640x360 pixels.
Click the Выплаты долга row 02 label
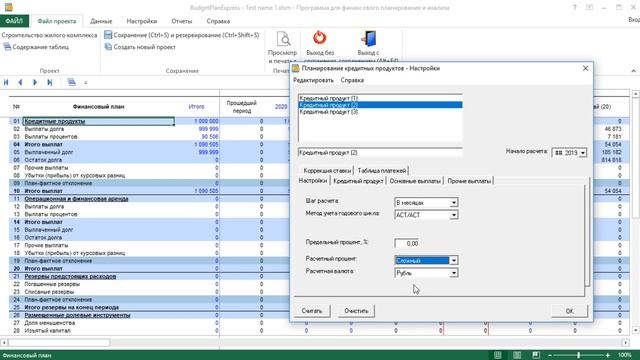44,129
